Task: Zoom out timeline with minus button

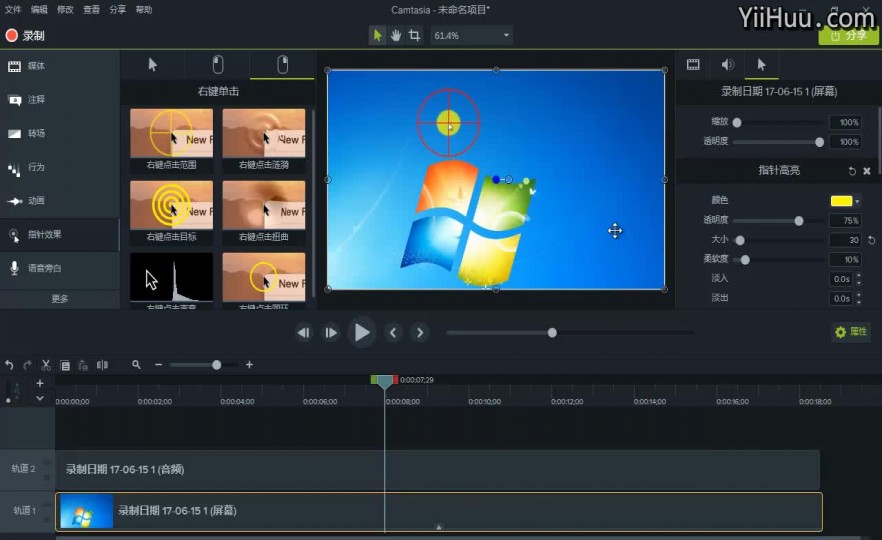Action: click(159, 364)
